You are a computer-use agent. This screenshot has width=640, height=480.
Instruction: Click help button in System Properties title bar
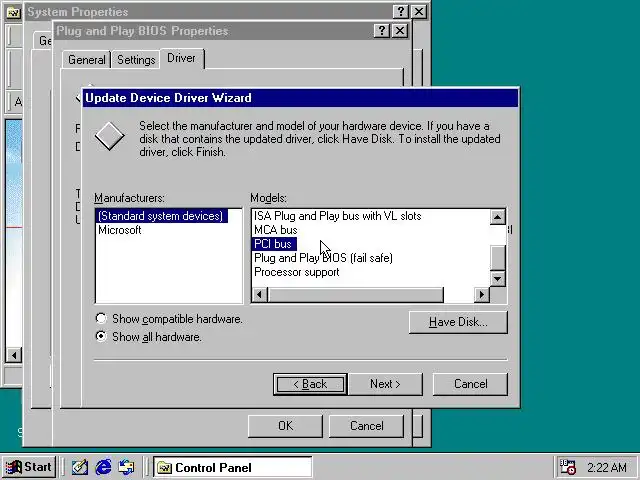401,11
